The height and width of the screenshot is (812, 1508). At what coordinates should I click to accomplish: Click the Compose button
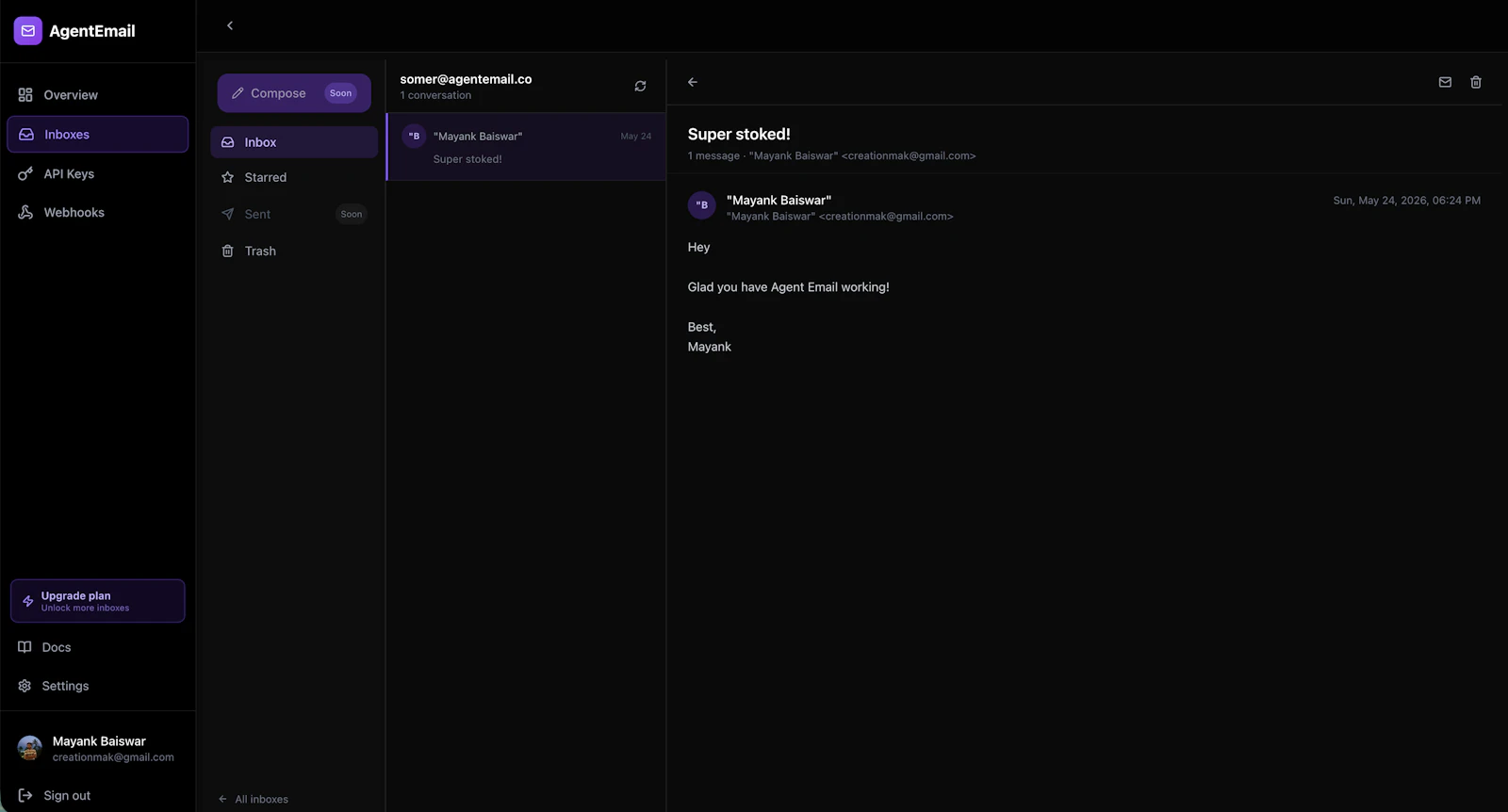[x=294, y=93]
